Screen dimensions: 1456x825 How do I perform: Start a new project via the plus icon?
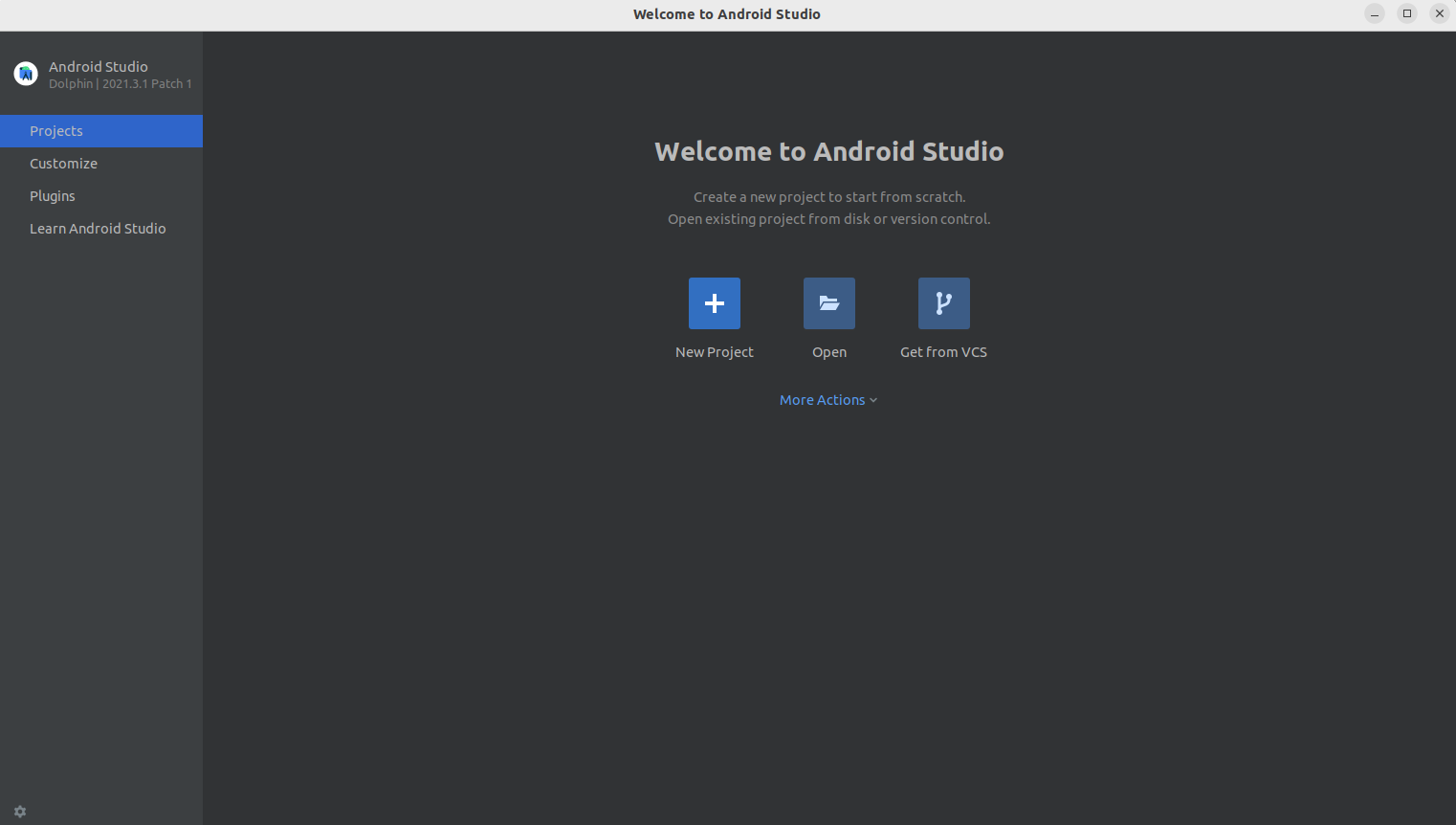pos(714,302)
